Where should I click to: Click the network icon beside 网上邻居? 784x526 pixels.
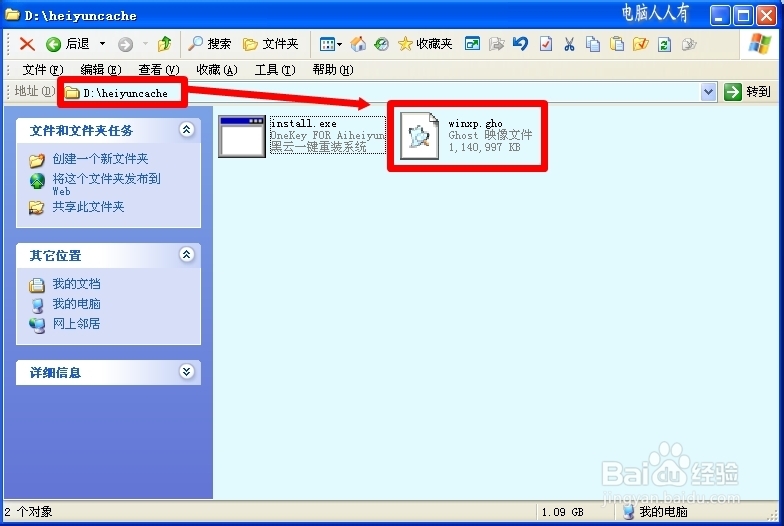[x=37, y=325]
